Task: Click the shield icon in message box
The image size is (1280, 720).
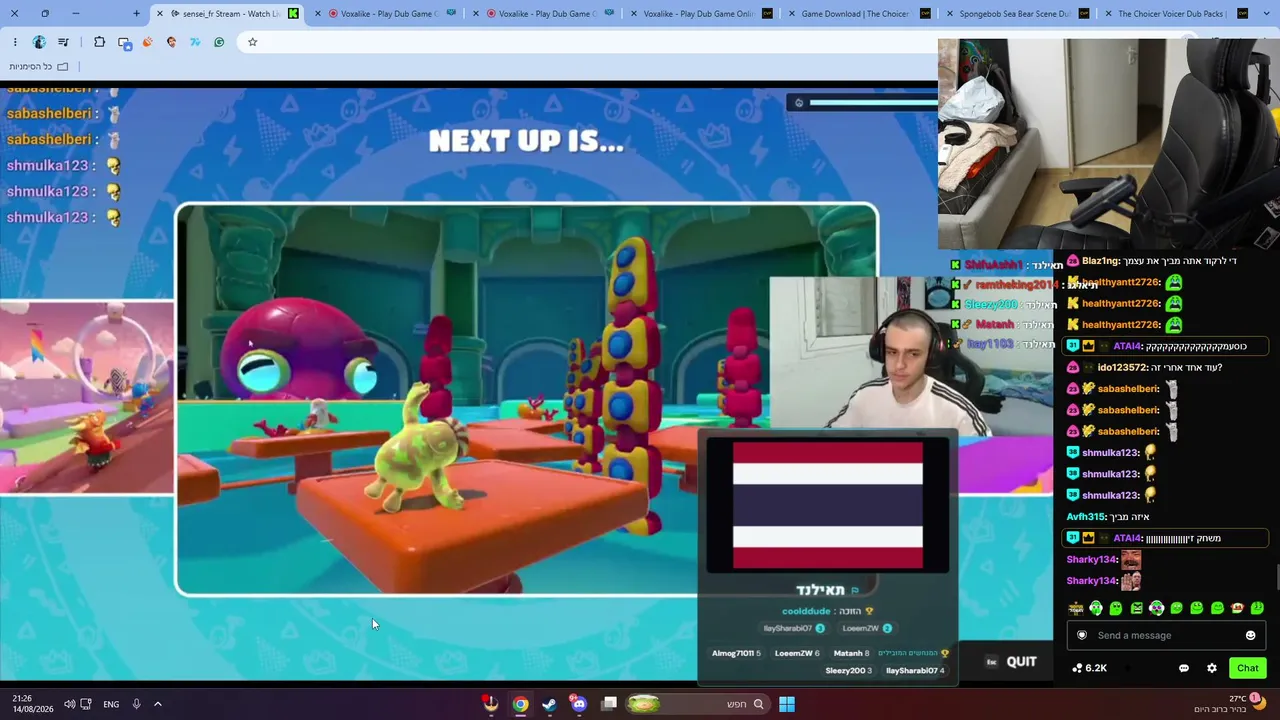Action: coord(1081,635)
